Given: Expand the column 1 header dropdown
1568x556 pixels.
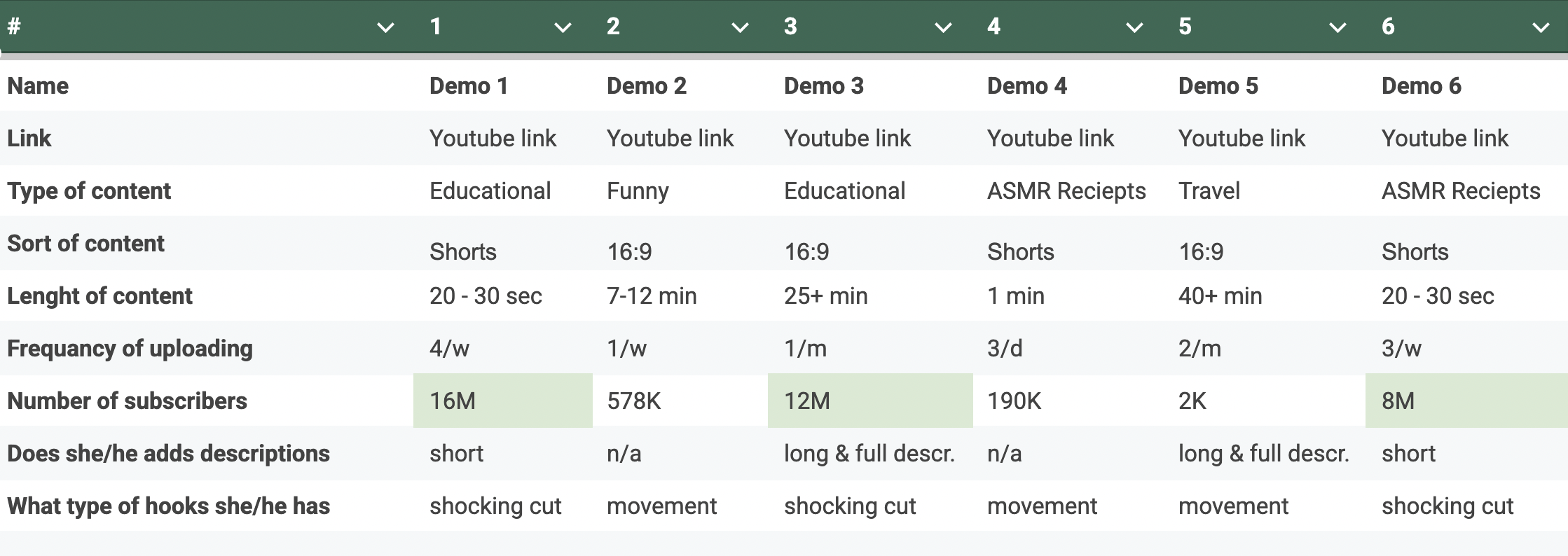Looking at the screenshot, I should [563, 28].
